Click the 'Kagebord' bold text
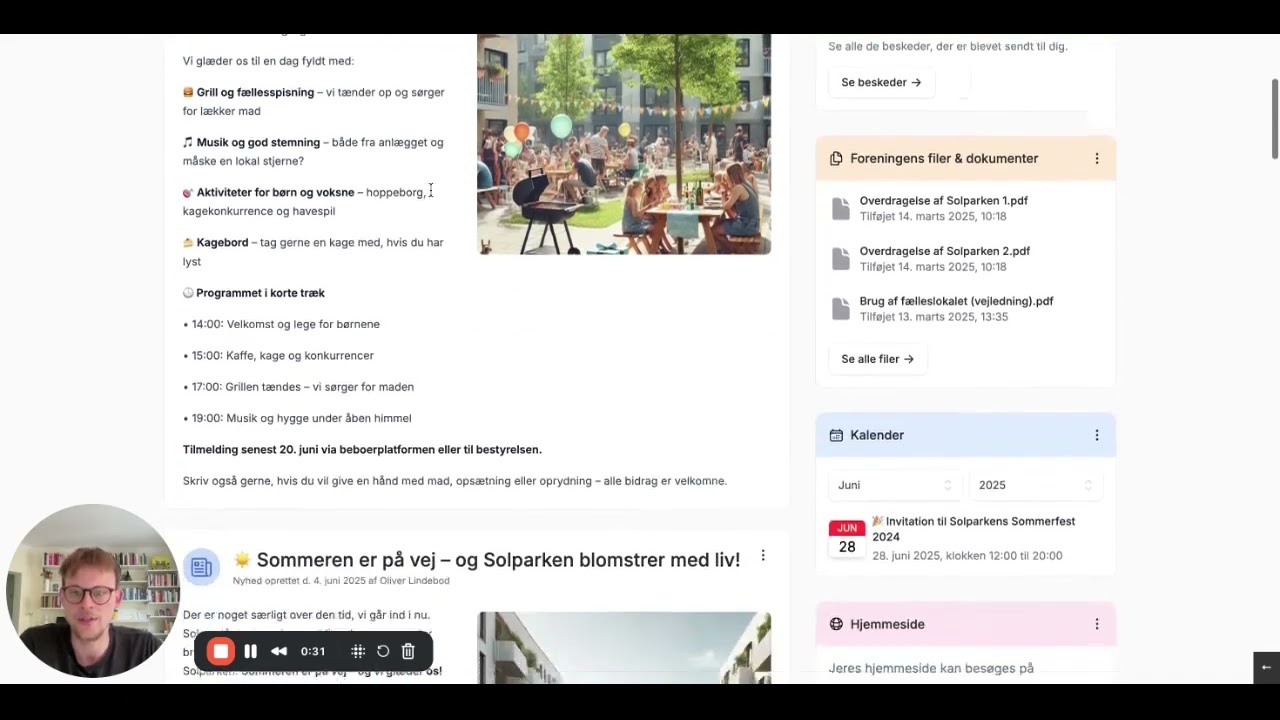Image resolution: width=1280 pixels, height=720 pixels. 222,242
